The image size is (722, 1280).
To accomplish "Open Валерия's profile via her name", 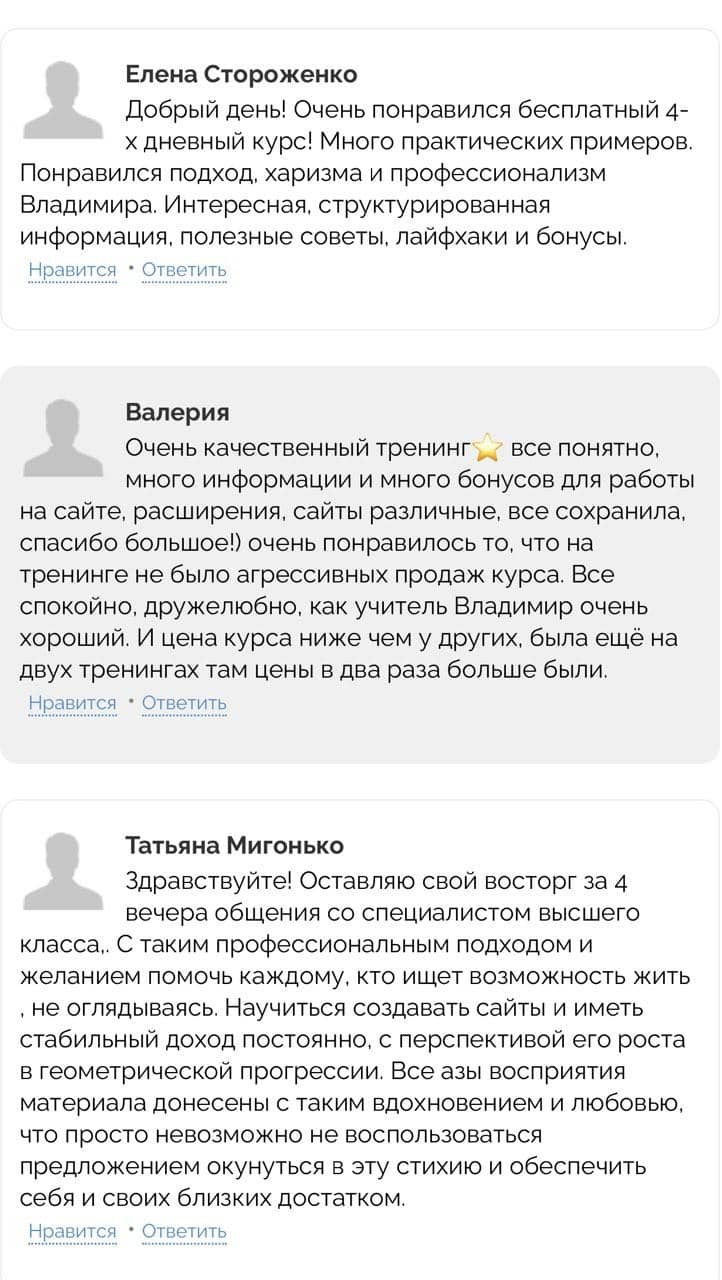I will click(x=178, y=412).
